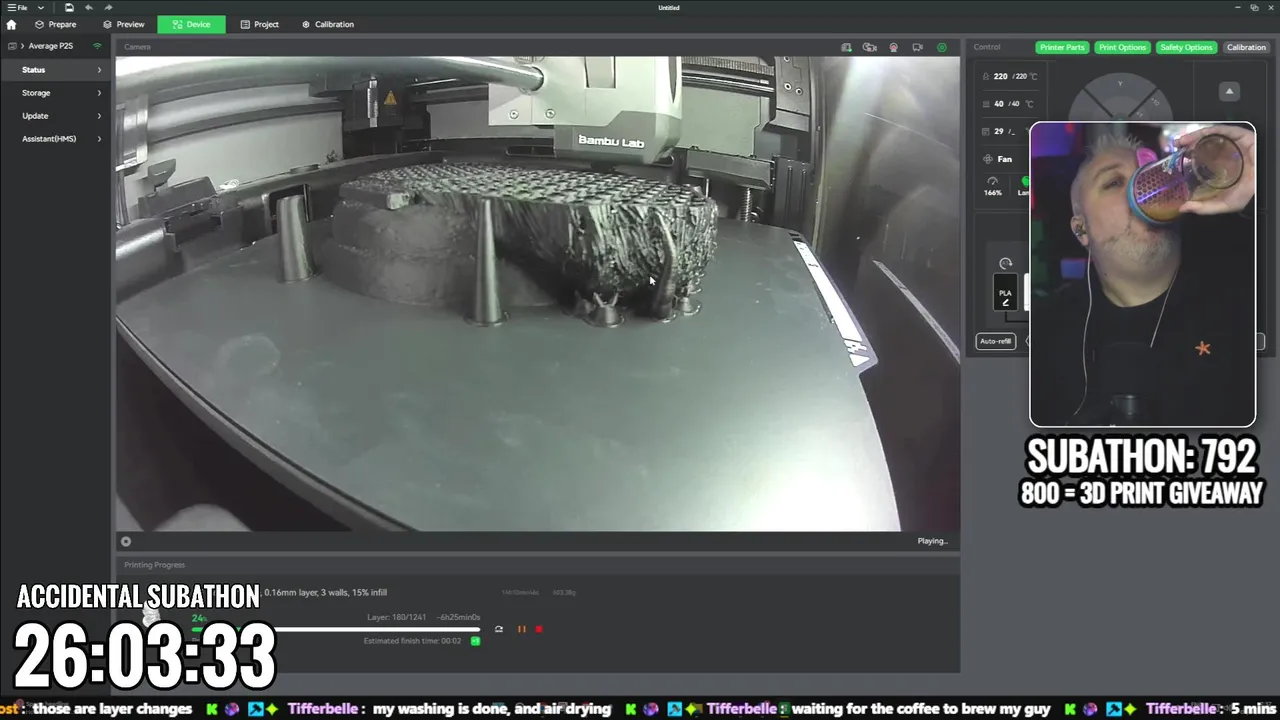Click the Camera panel header
This screenshot has width=1280, height=720.
pos(138,47)
